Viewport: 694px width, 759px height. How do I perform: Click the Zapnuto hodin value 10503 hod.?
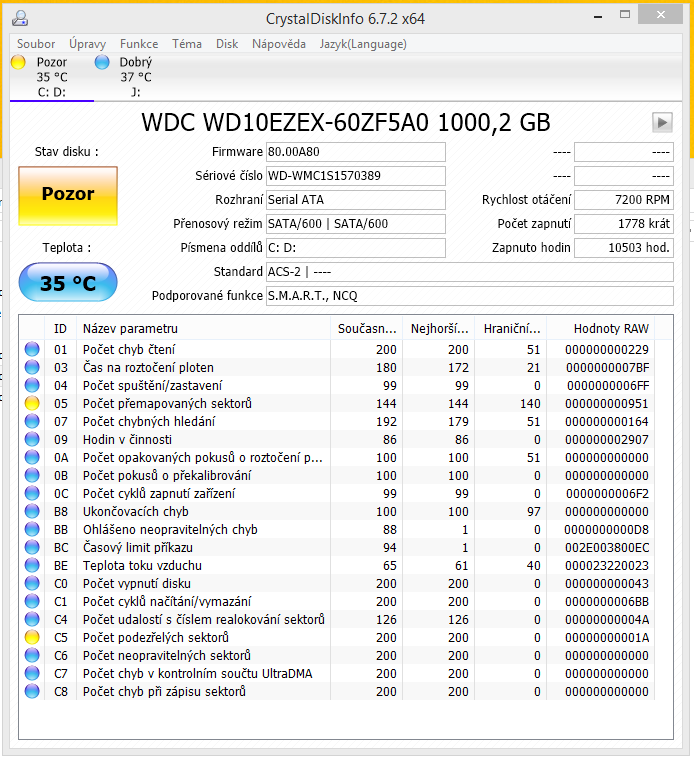(624, 248)
